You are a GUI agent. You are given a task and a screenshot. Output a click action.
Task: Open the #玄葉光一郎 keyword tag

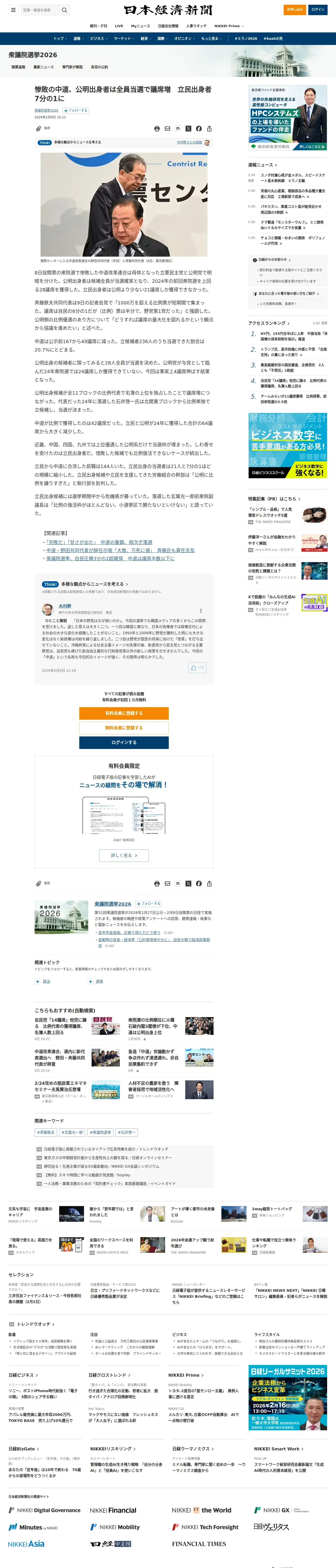(72, 1133)
